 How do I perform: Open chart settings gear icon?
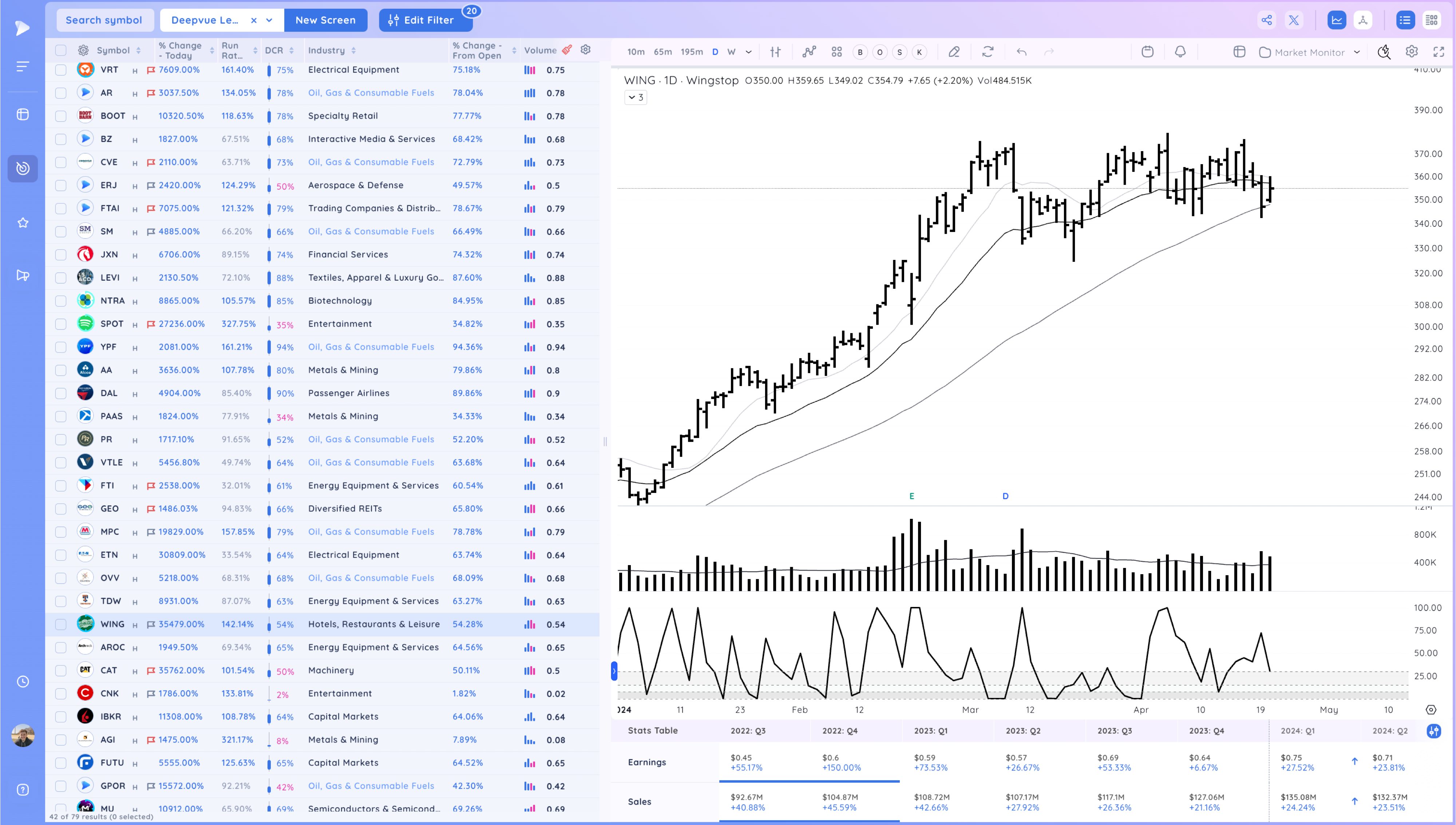click(1412, 52)
